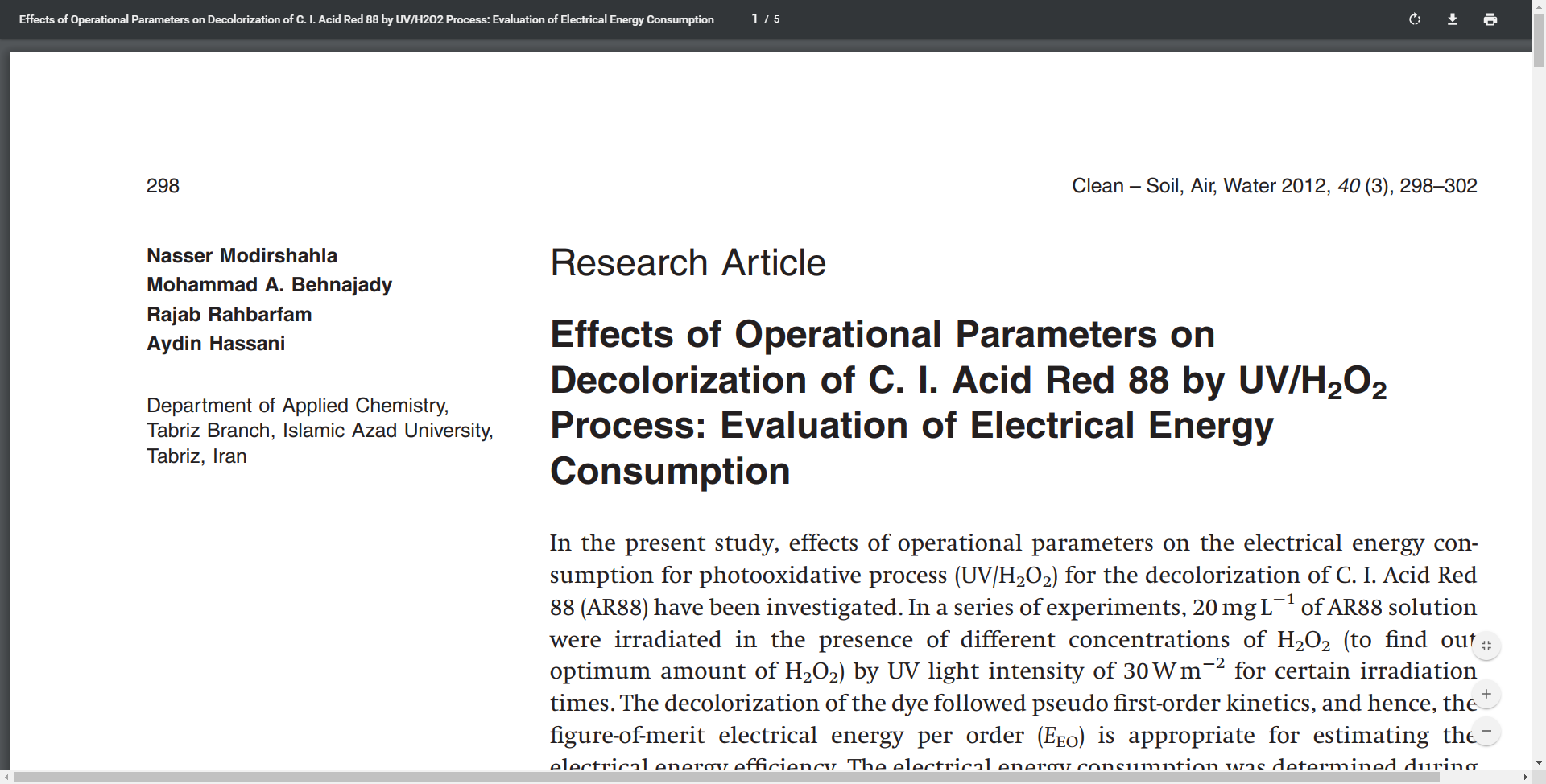Rotate the PDF page clockwise
Image resolution: width=1546 pixels, height=784 pixels.
1414,19
